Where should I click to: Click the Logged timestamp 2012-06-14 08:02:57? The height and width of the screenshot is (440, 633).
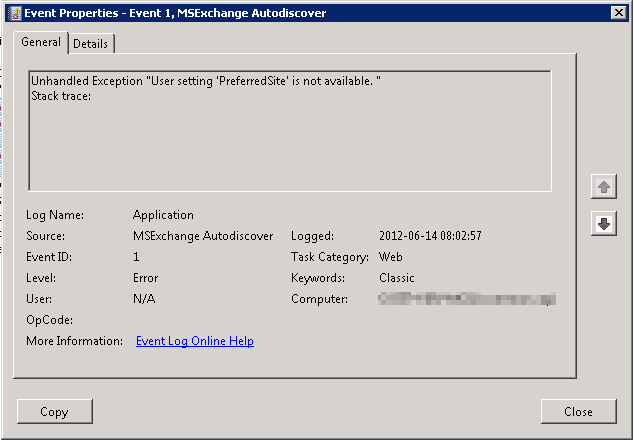[430, 236]
